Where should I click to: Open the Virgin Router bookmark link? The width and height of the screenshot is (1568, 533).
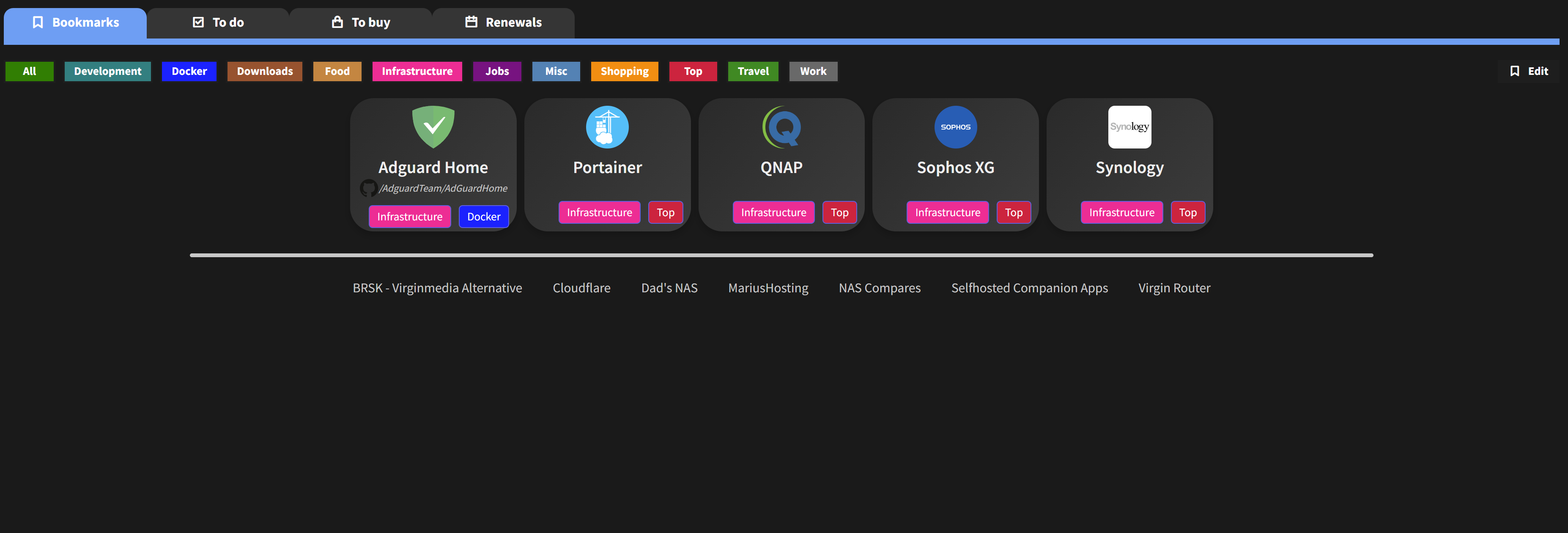(x=1175, y=288)
